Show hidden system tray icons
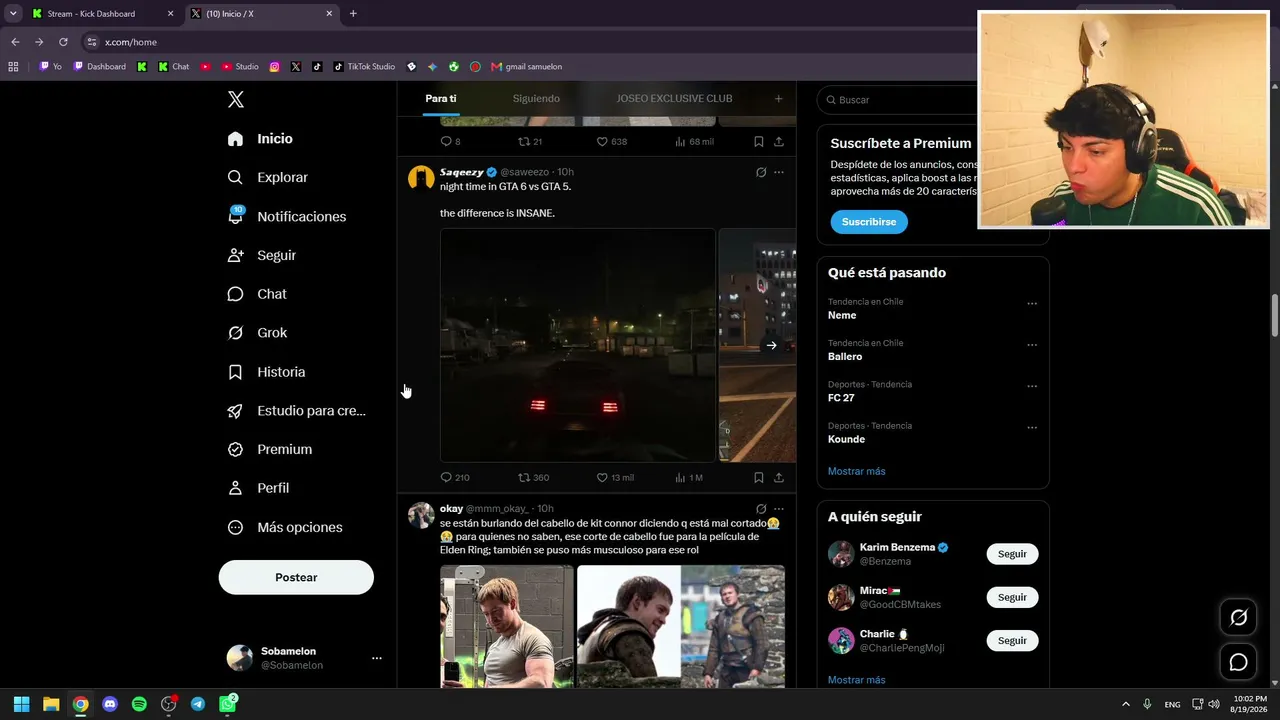 (1126, 704)
